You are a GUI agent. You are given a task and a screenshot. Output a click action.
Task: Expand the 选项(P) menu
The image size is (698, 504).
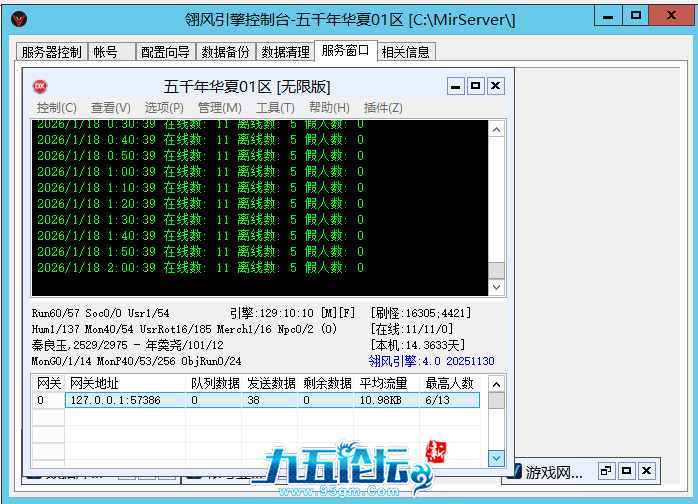(164, 108)
